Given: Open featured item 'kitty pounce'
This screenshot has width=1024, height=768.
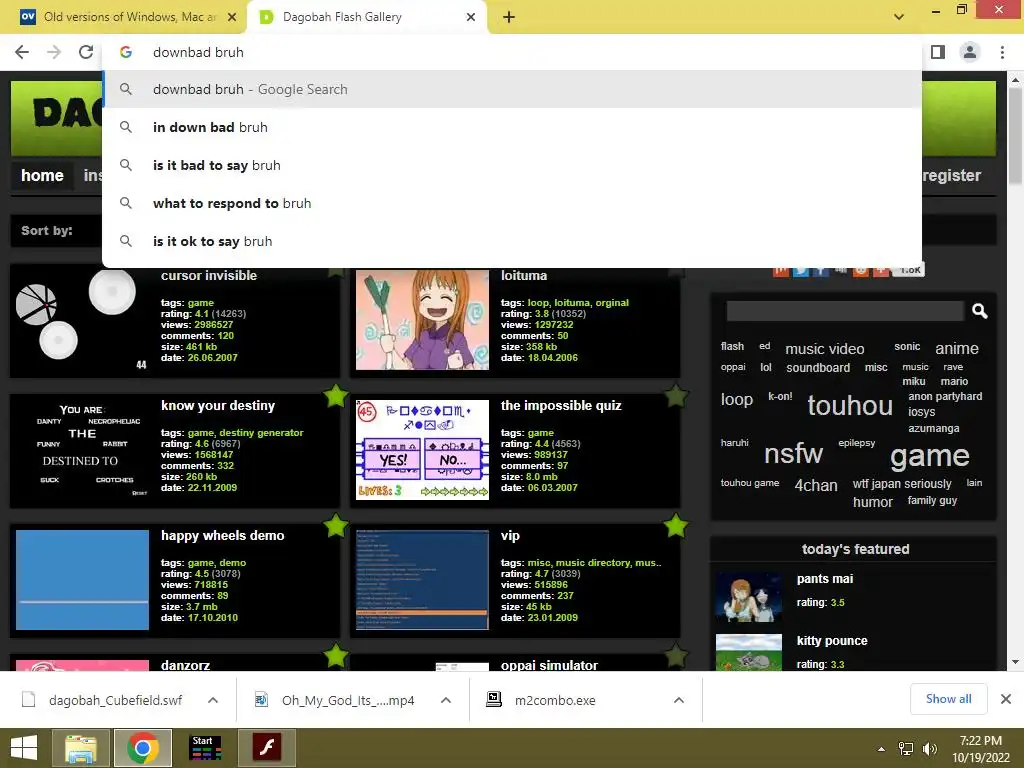Looking at the screenshot, I should [832, 641].
